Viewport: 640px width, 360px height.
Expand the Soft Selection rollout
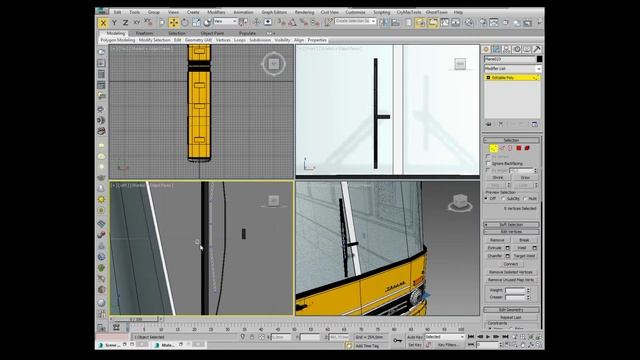[511, 225]
